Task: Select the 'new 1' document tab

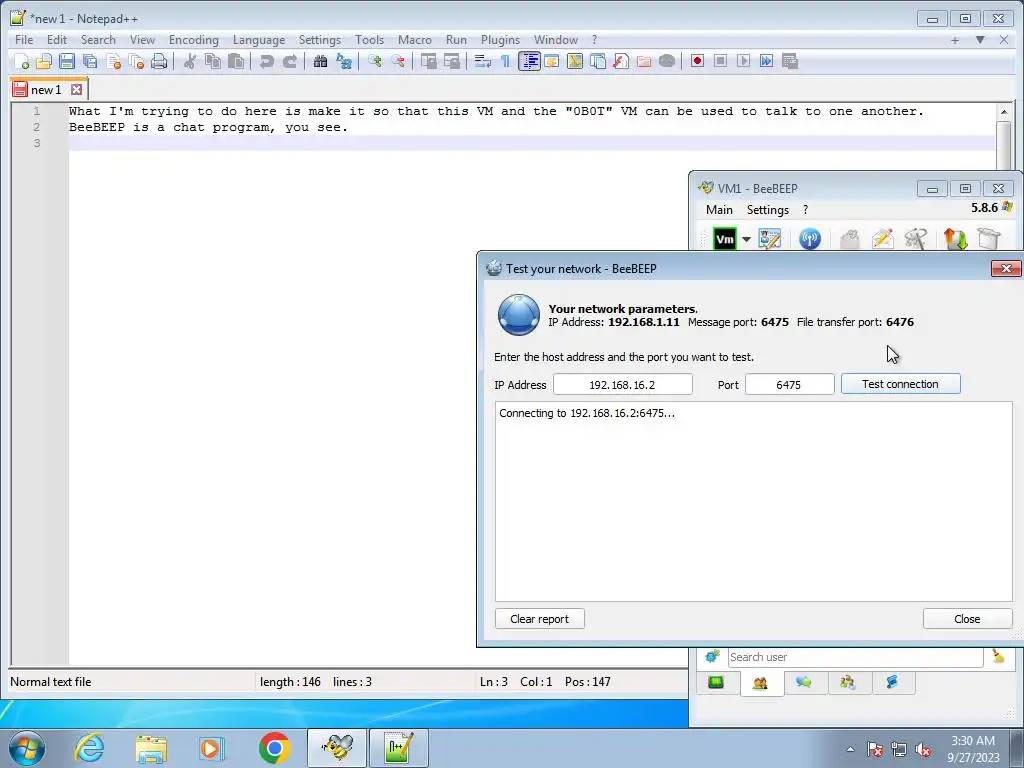Action: (x=46, y=90)
